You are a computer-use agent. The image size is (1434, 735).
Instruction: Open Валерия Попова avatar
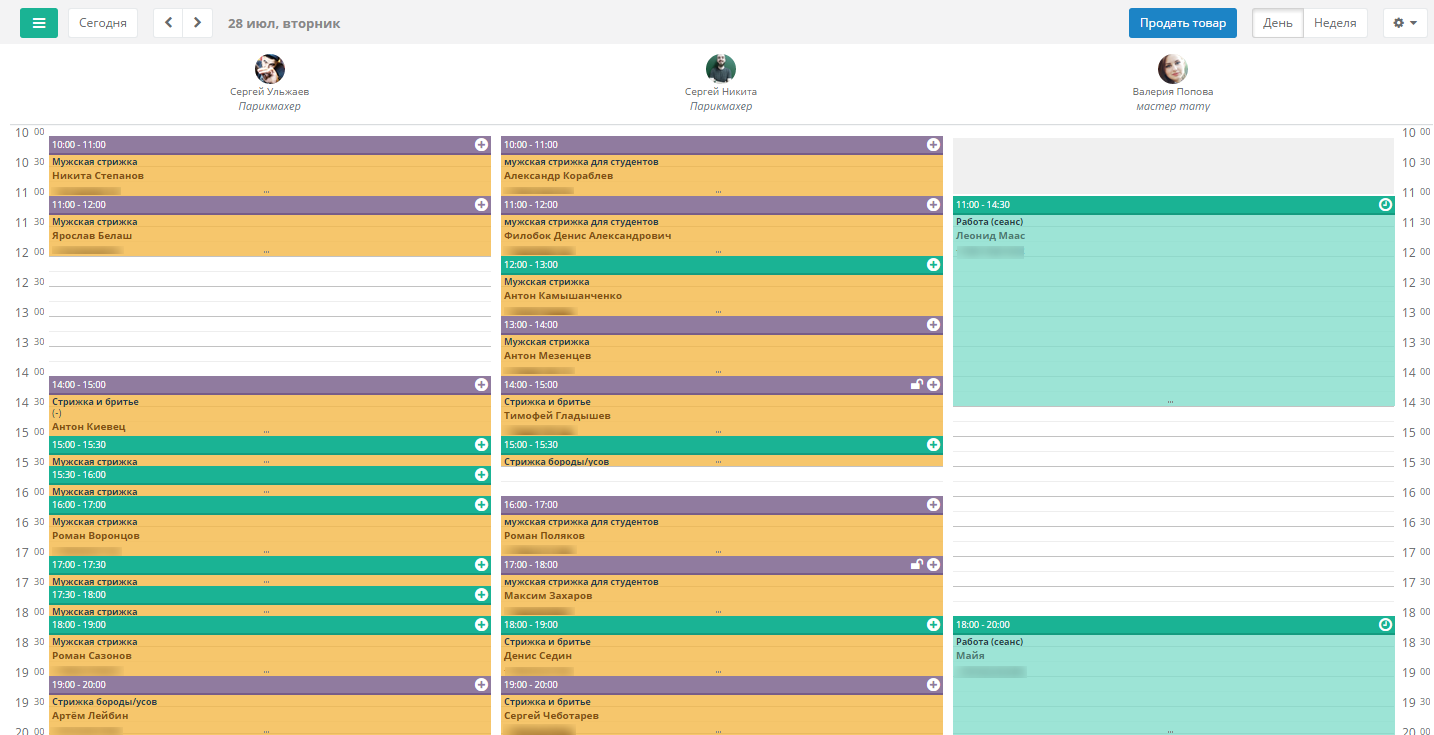coord(1173,69)
